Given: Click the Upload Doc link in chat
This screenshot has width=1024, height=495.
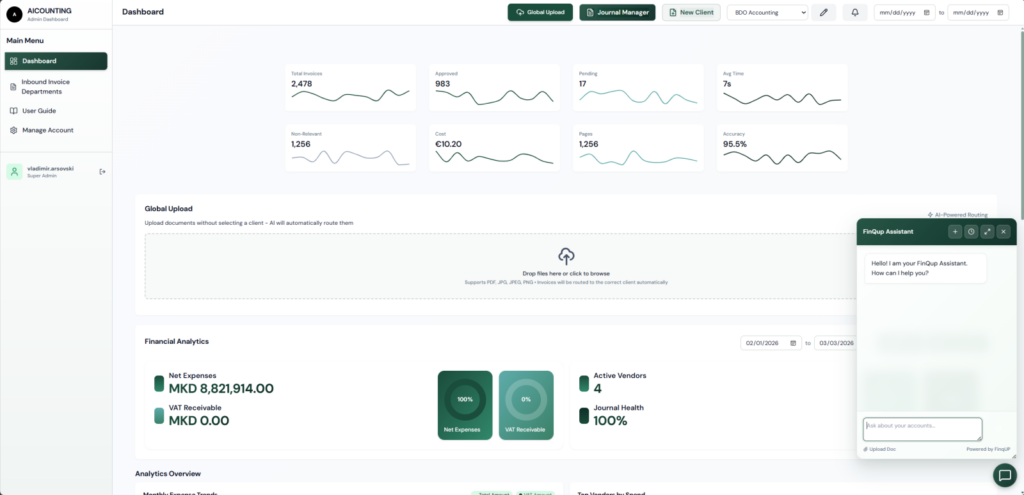Looking at the screenshot, I should pyautogui.click(x=880, y=449).
